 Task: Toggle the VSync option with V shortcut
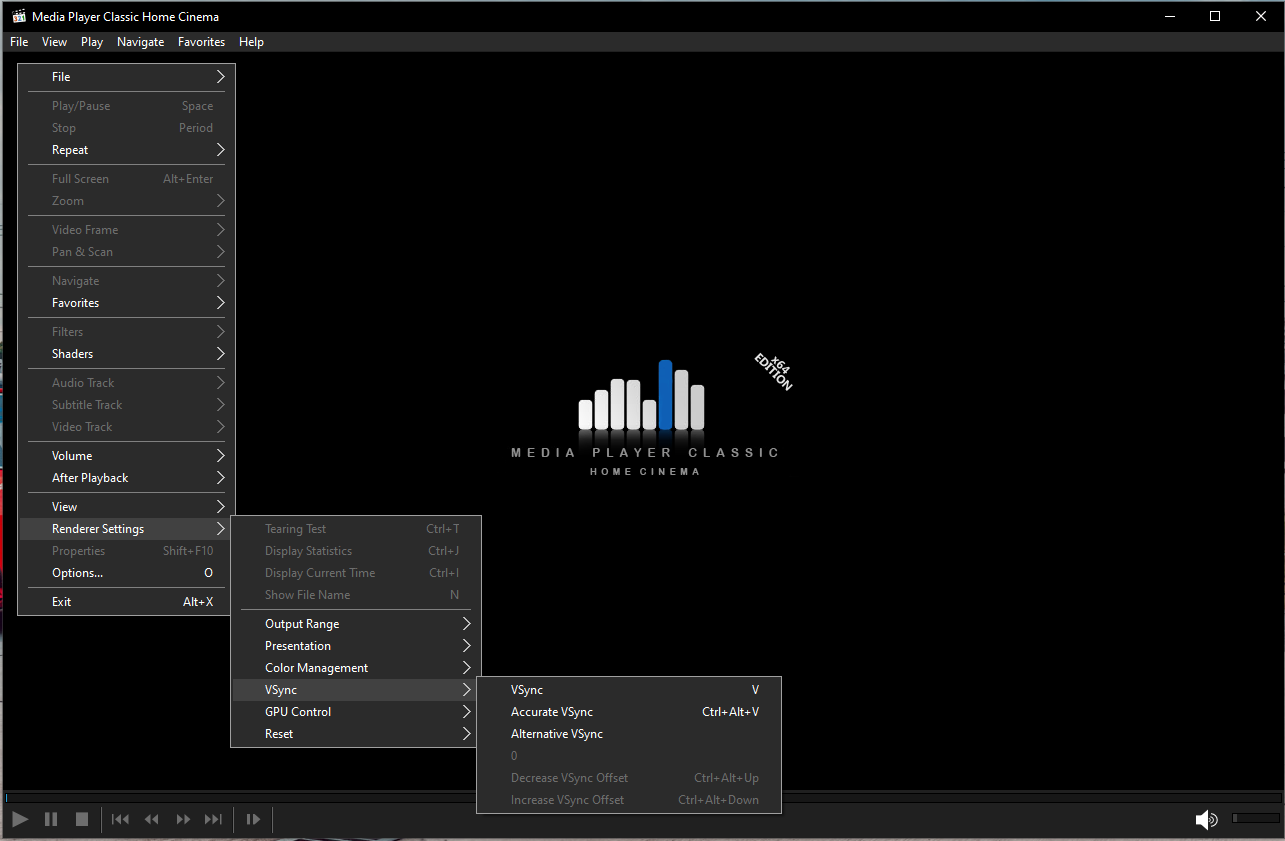coord(629,690)
